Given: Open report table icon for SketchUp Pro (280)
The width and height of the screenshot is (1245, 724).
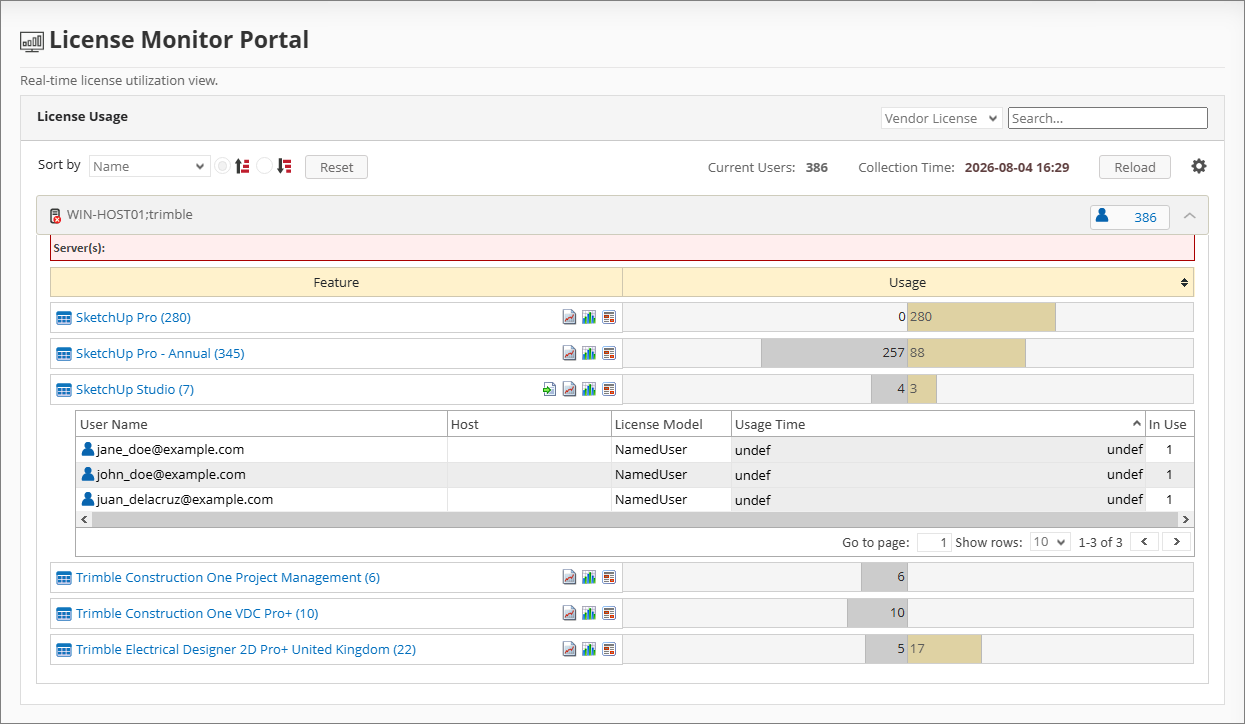Looking at the screenshot, I should point(609,318).
